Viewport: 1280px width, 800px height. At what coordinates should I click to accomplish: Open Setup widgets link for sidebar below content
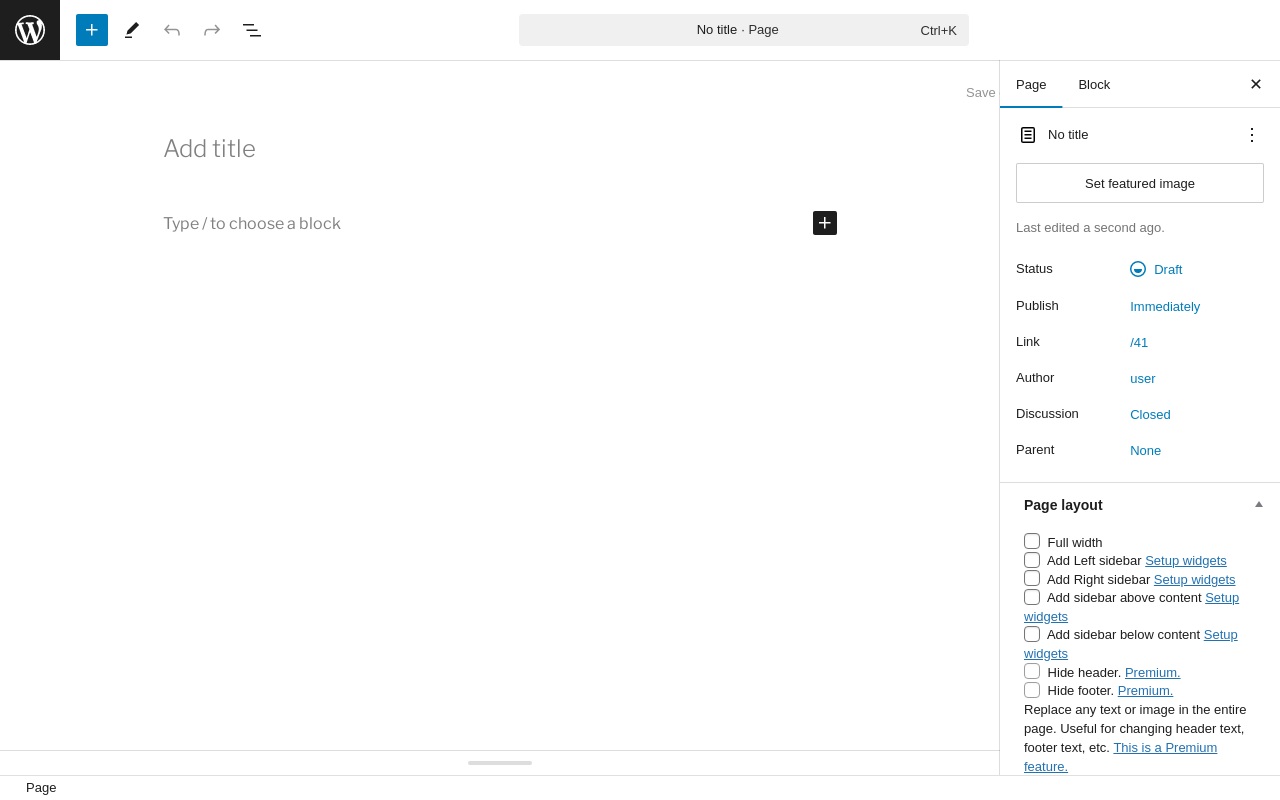(x=1221, y=635)
